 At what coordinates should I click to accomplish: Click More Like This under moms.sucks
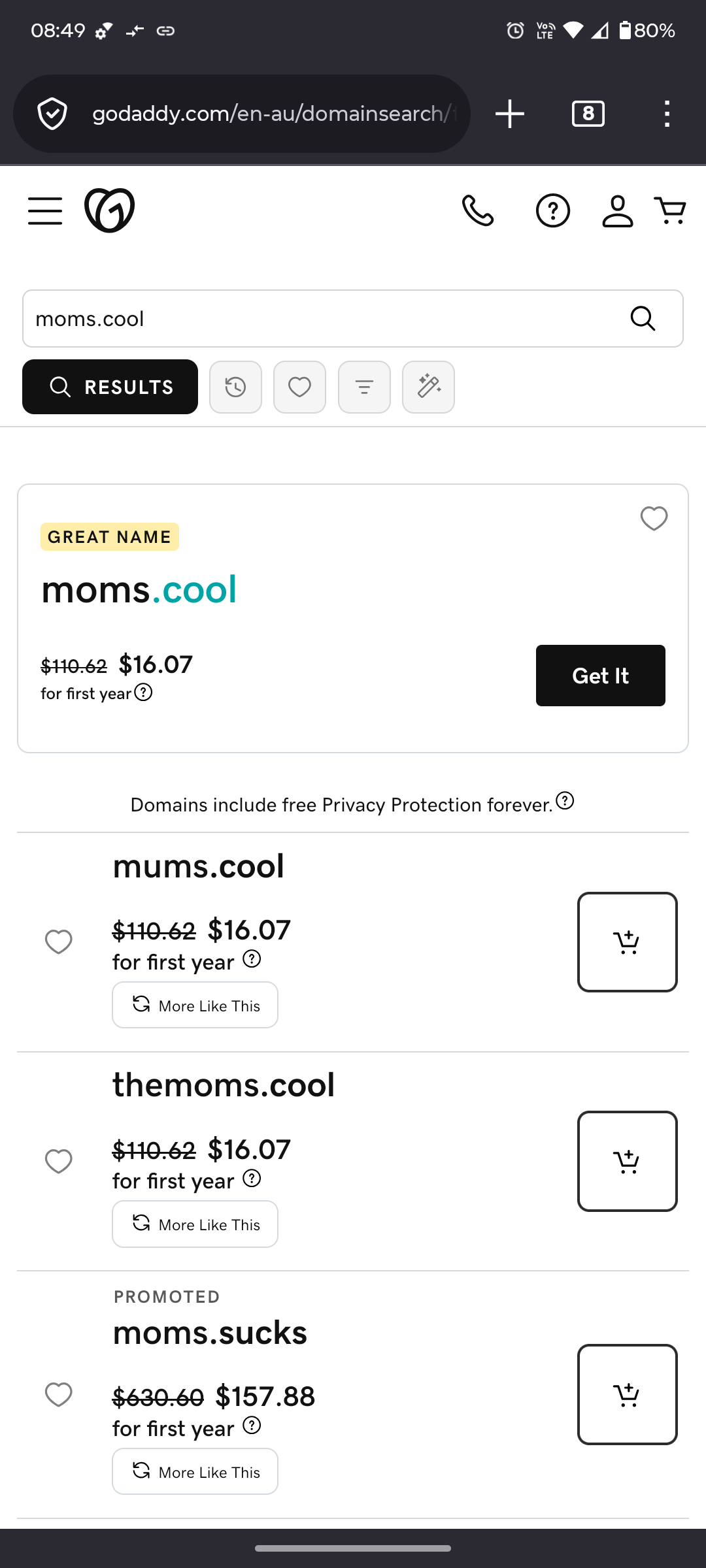(195, 1471)
